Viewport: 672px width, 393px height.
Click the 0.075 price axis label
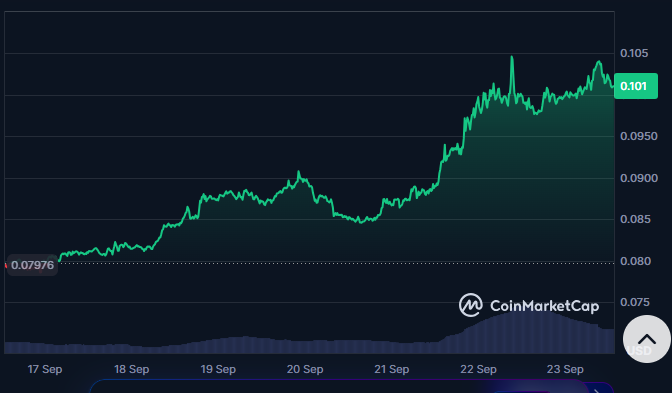635,303
